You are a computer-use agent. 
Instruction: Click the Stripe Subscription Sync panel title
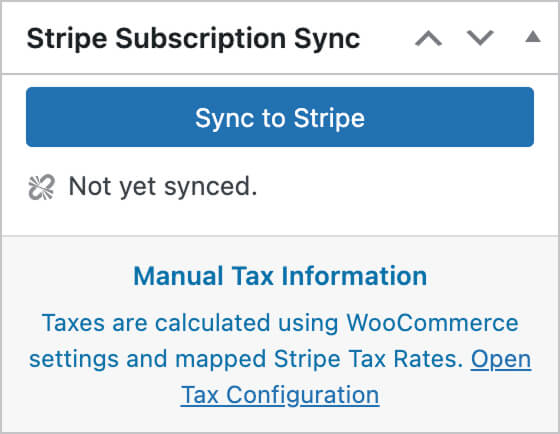click(193, 38)
